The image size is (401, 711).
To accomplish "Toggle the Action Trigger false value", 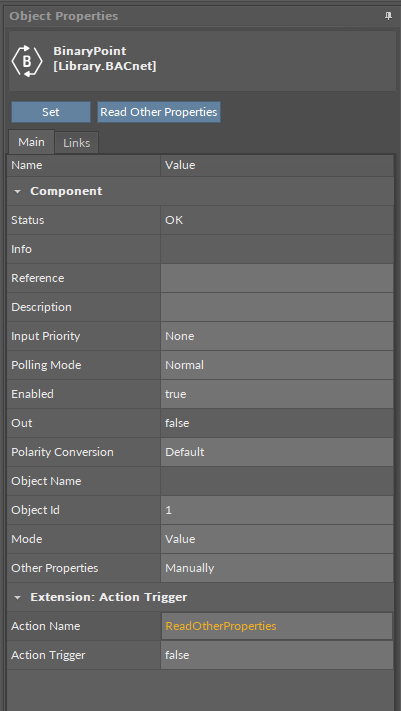I will (x=277, y=655).
